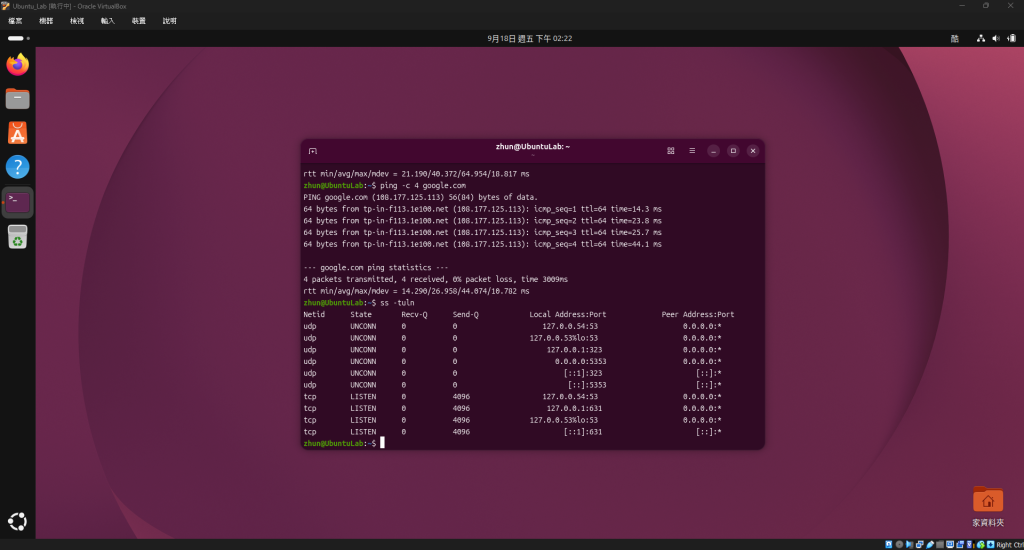Click the Netid column header
This screenshot has height=550, width=1024.
[314, 314]
